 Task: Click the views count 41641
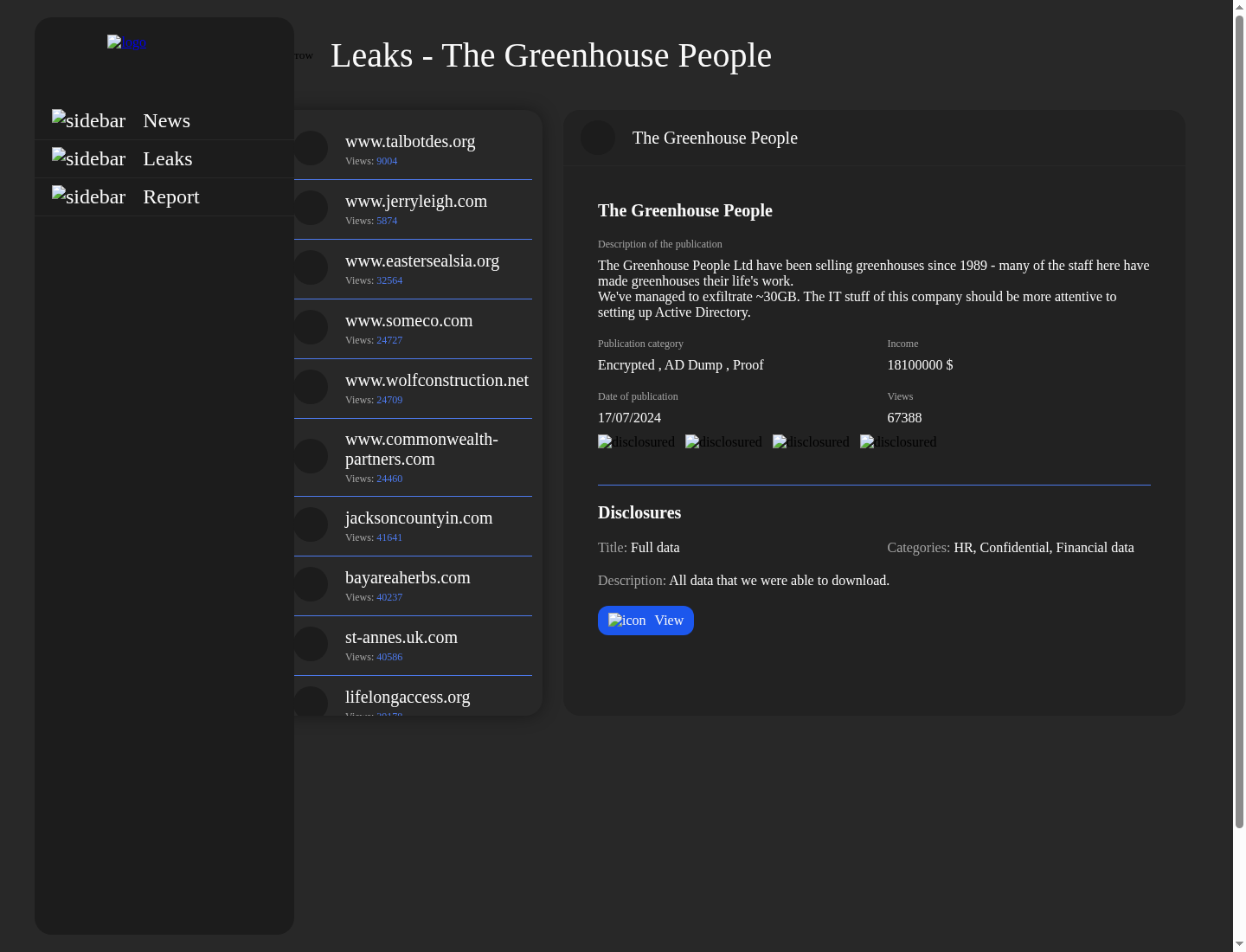click(389, 537)
